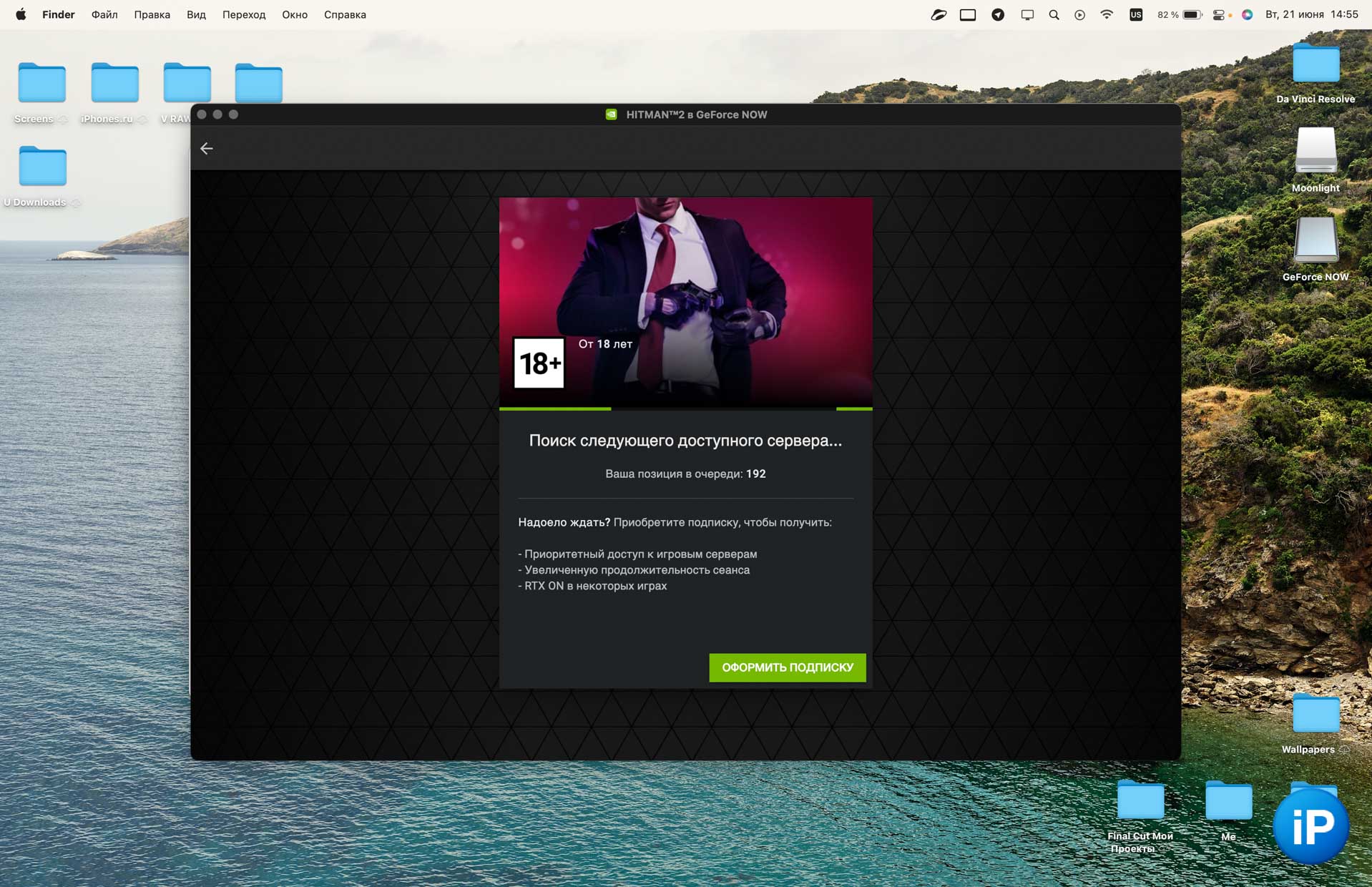The width and height of the screenshot is (1372, 887).
Task: Open the Finder menu
Action: 58,14
